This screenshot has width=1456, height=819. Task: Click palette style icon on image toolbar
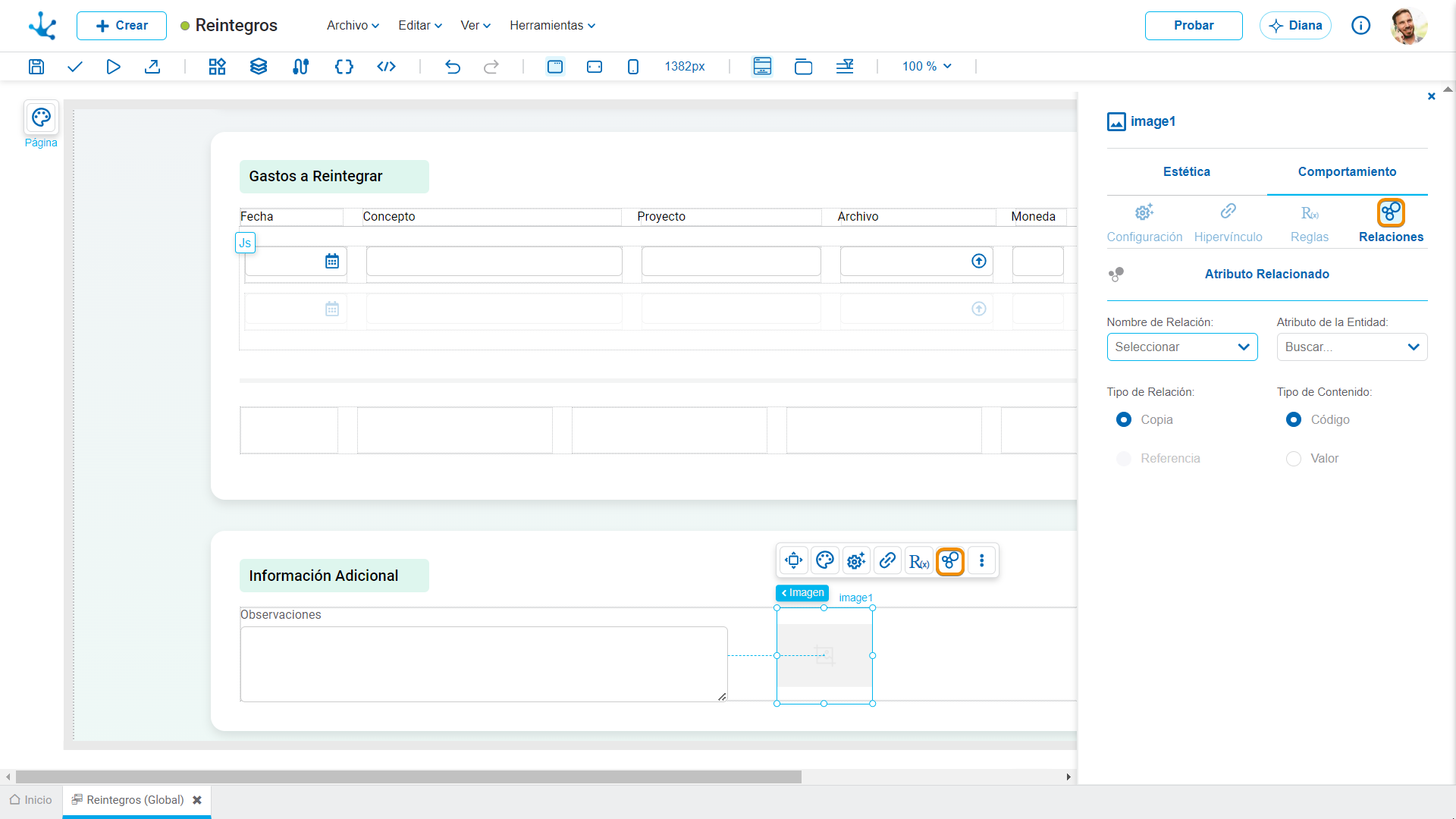click(825, 560)
